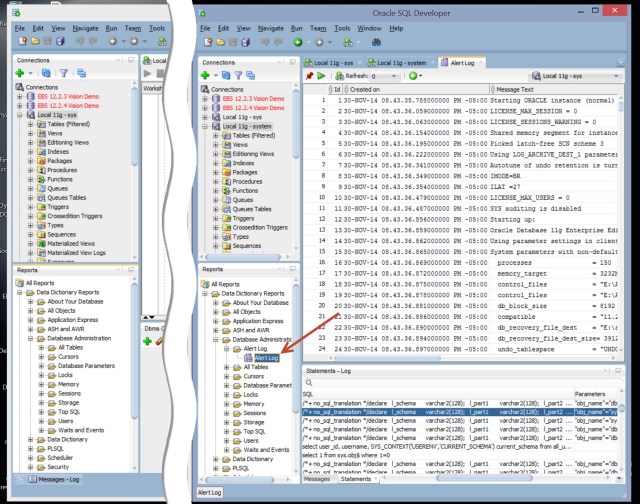Select the Alert Log report in Reports tree
The width and height of the screenshot is (640, 504).
point(266,358)
